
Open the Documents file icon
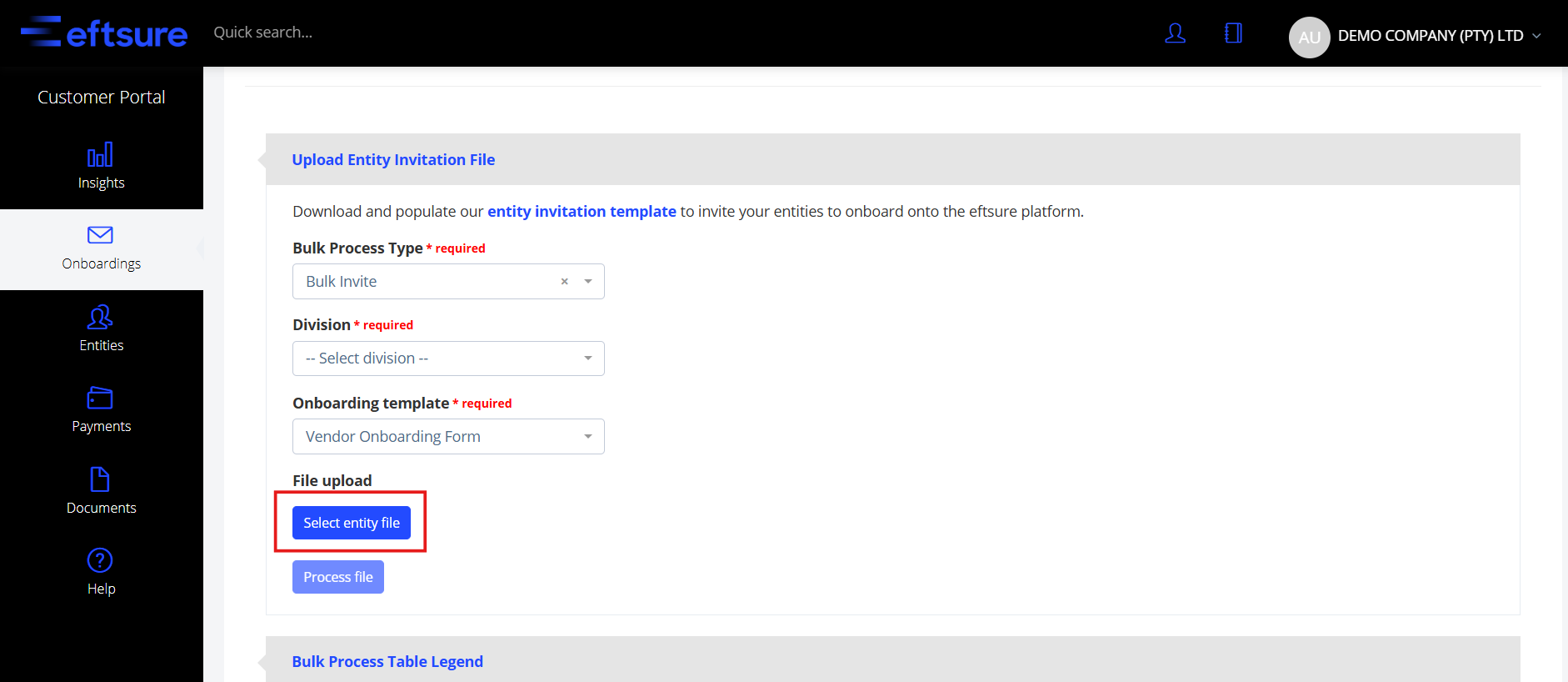[100, 479]
